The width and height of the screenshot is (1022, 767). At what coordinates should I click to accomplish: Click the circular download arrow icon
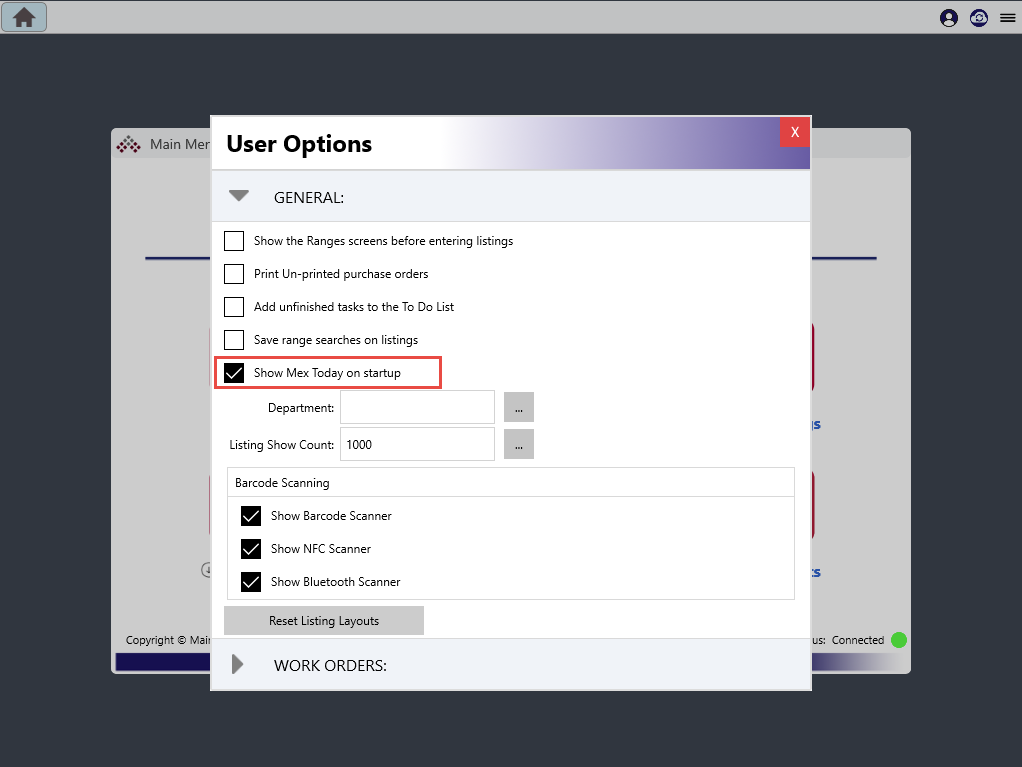(208, 570)
